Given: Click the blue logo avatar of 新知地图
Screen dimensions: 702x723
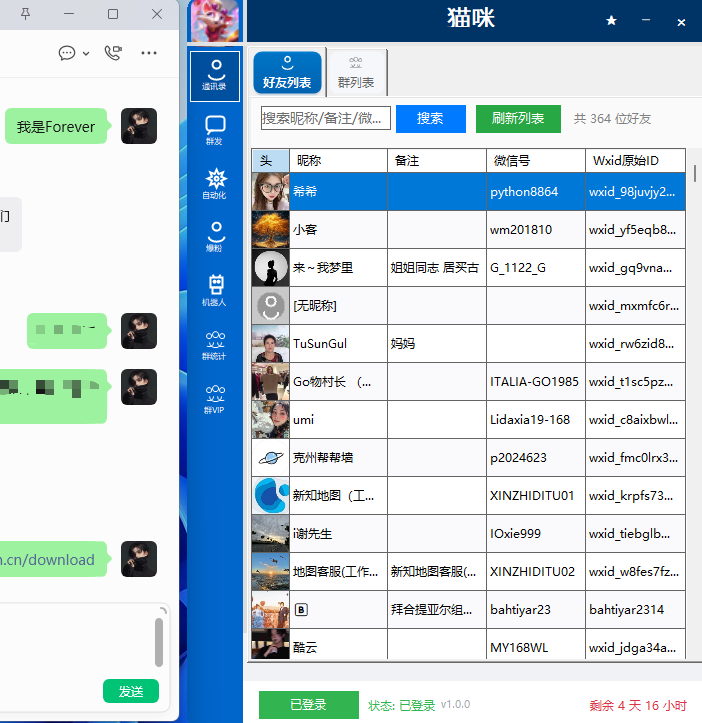Looking at the screenshot, I should pos(270,496).
